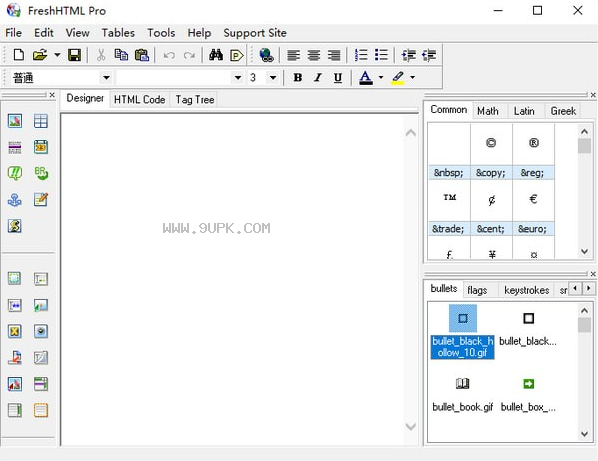The image size is (598, 461).
Task: Insert date with calendar sidebar icon
Action: click(41, 147)
